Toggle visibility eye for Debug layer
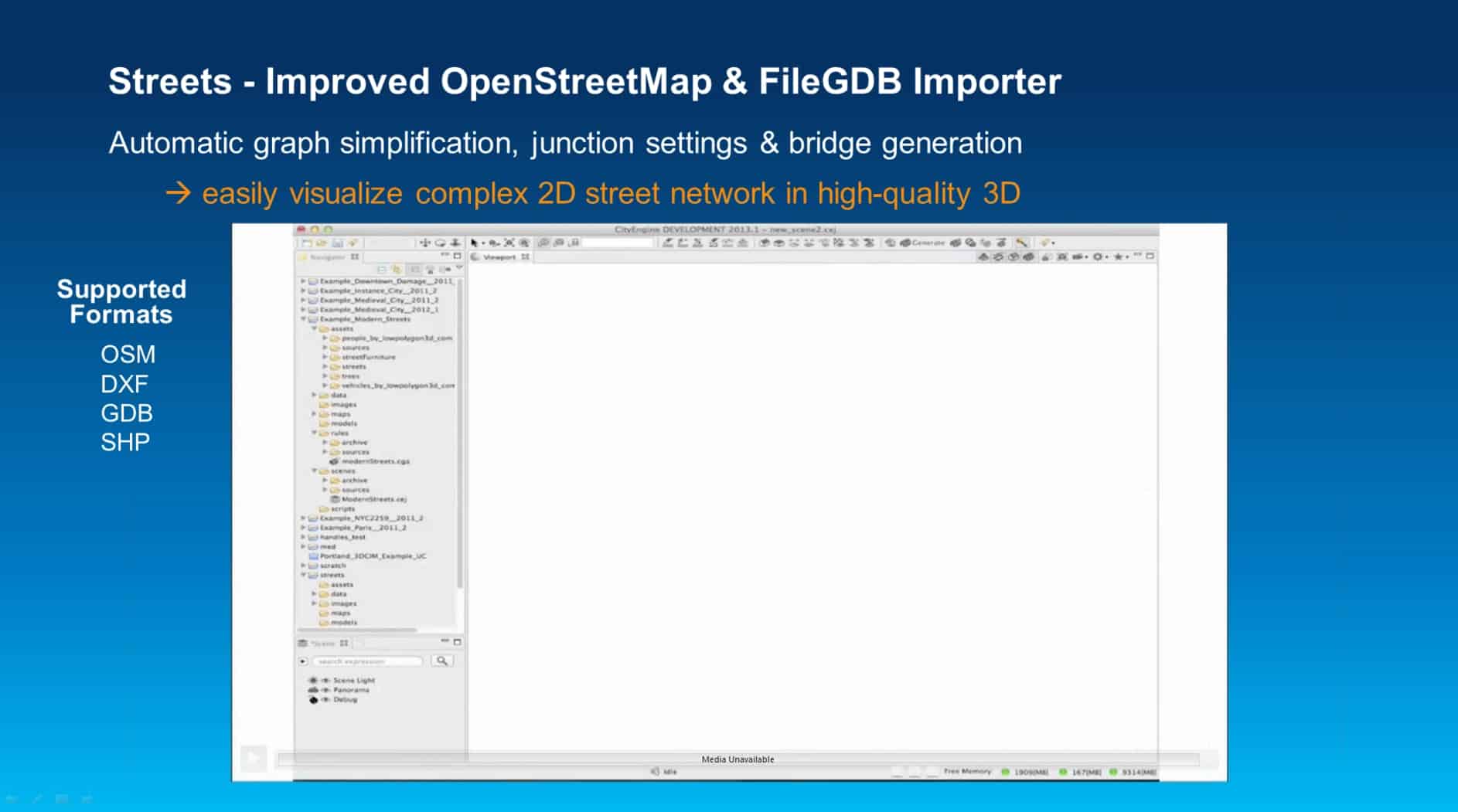1458x812 pixels. [x=325, y=699]
